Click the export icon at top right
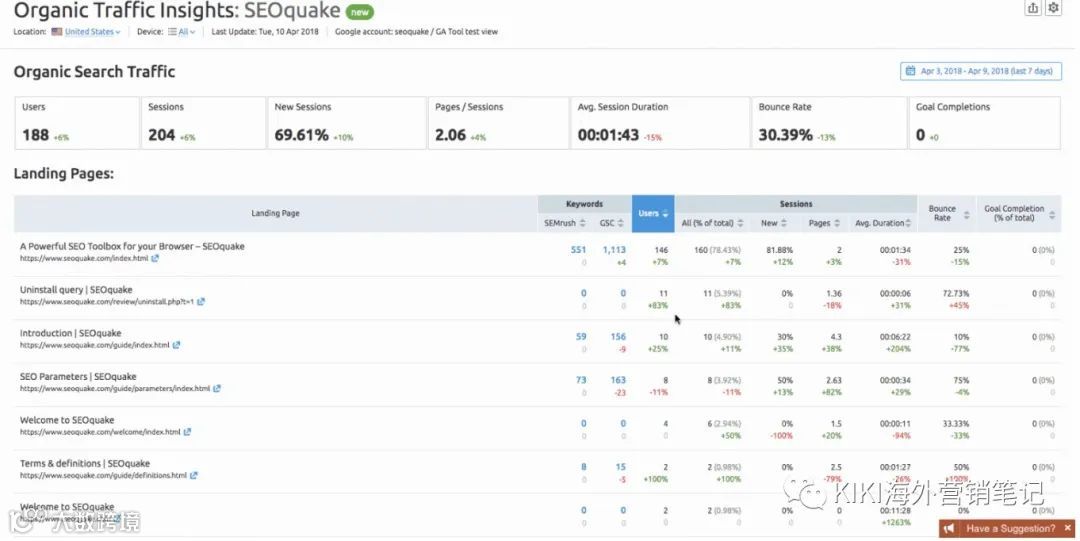Viewport: 1080px width, 541px height. point(1032,8)
